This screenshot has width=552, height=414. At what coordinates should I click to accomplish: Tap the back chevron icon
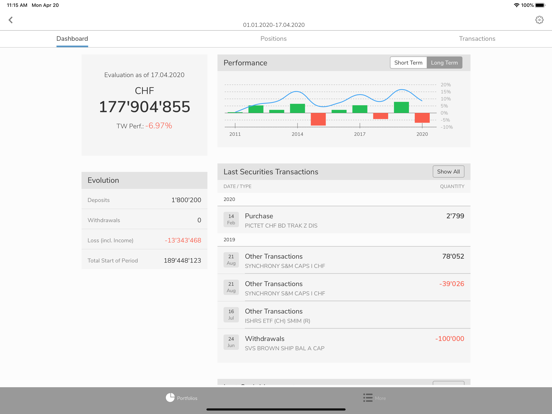11,20
